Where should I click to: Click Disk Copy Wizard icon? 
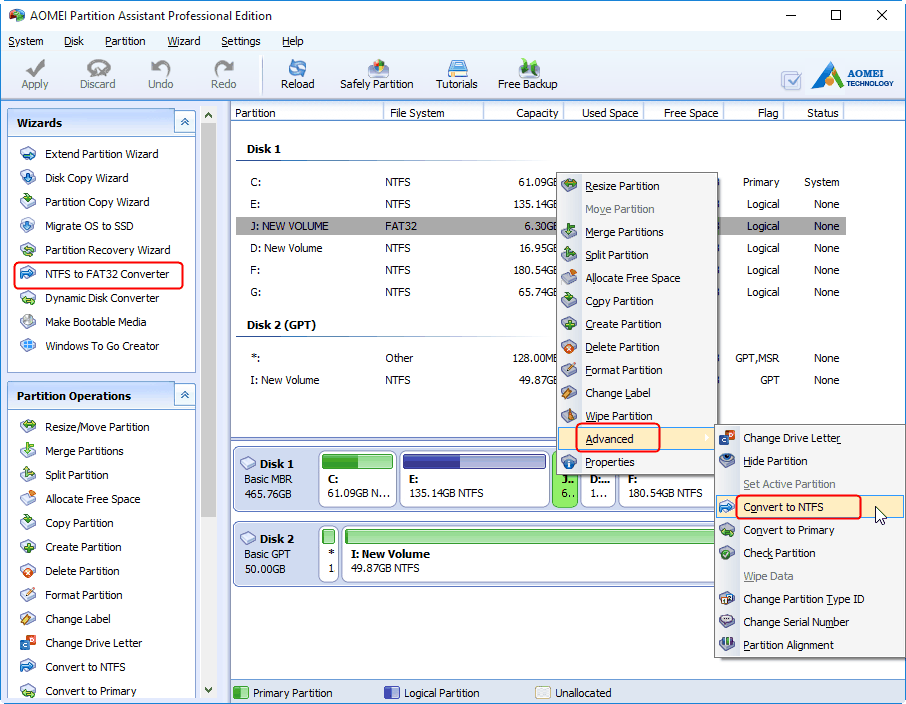pyautogui.click(x=28, y=177)
